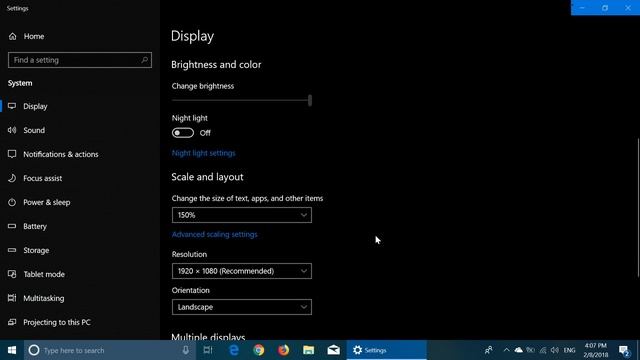Click the Multitasking icon in sidebar

pyautogui.click(x=12, y=298)
